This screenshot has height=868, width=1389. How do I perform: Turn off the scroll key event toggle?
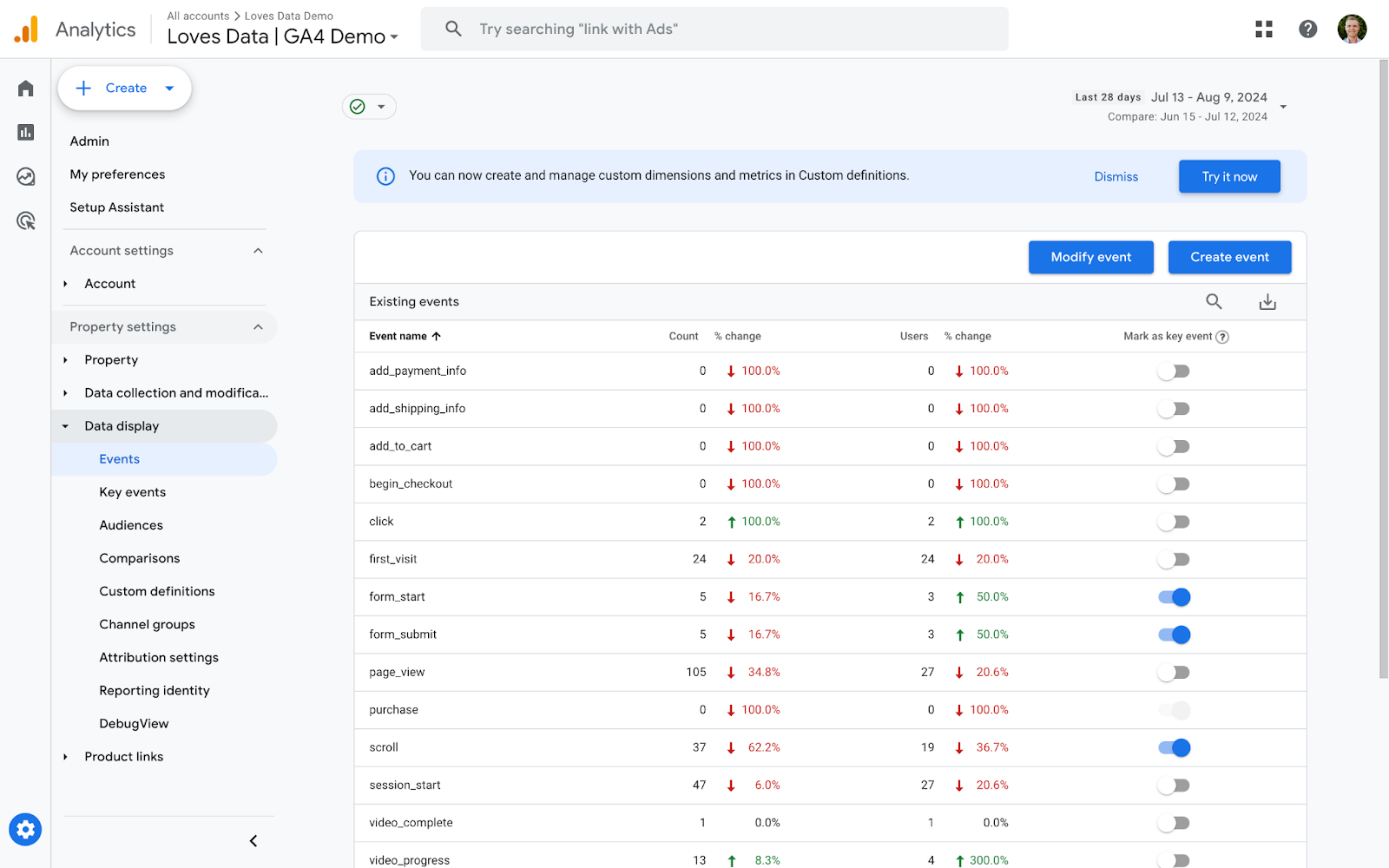click(1174, 747)
